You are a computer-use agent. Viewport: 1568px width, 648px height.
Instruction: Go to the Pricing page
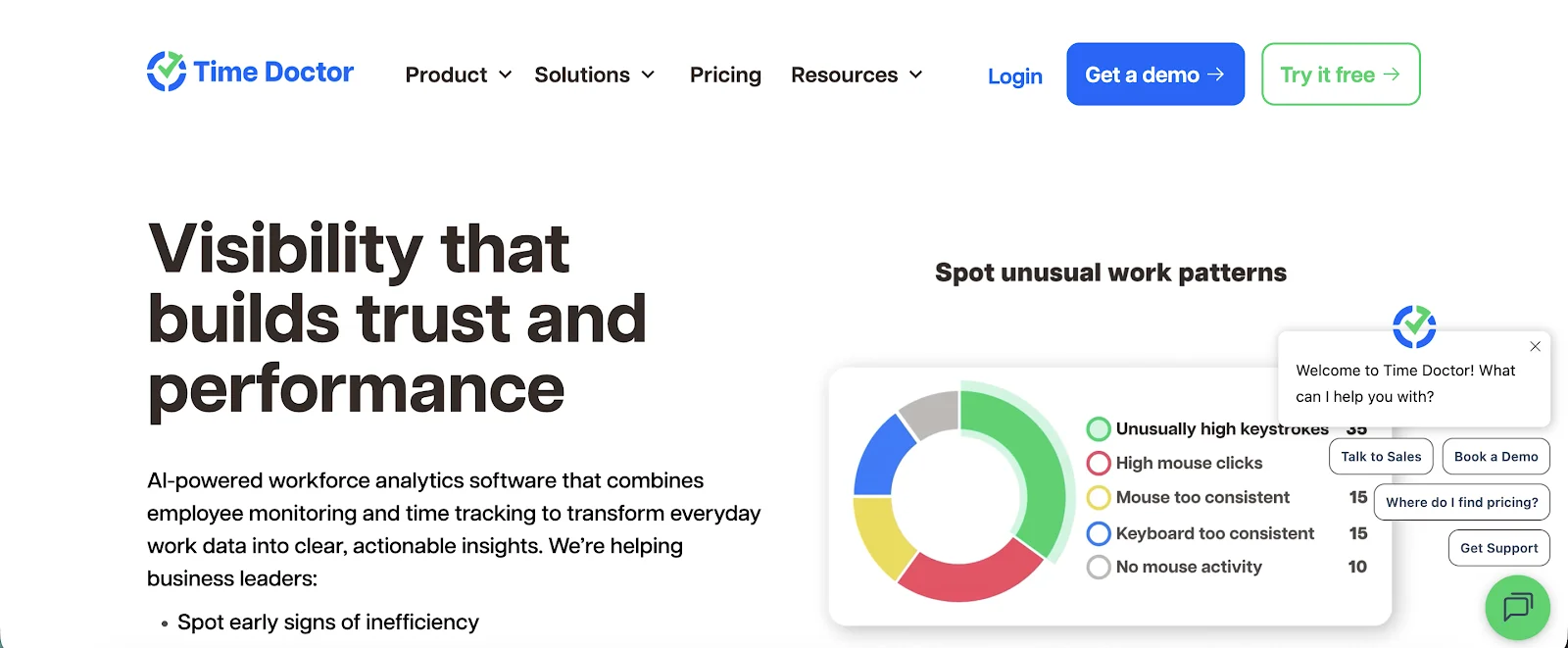(x=725, y=75)
